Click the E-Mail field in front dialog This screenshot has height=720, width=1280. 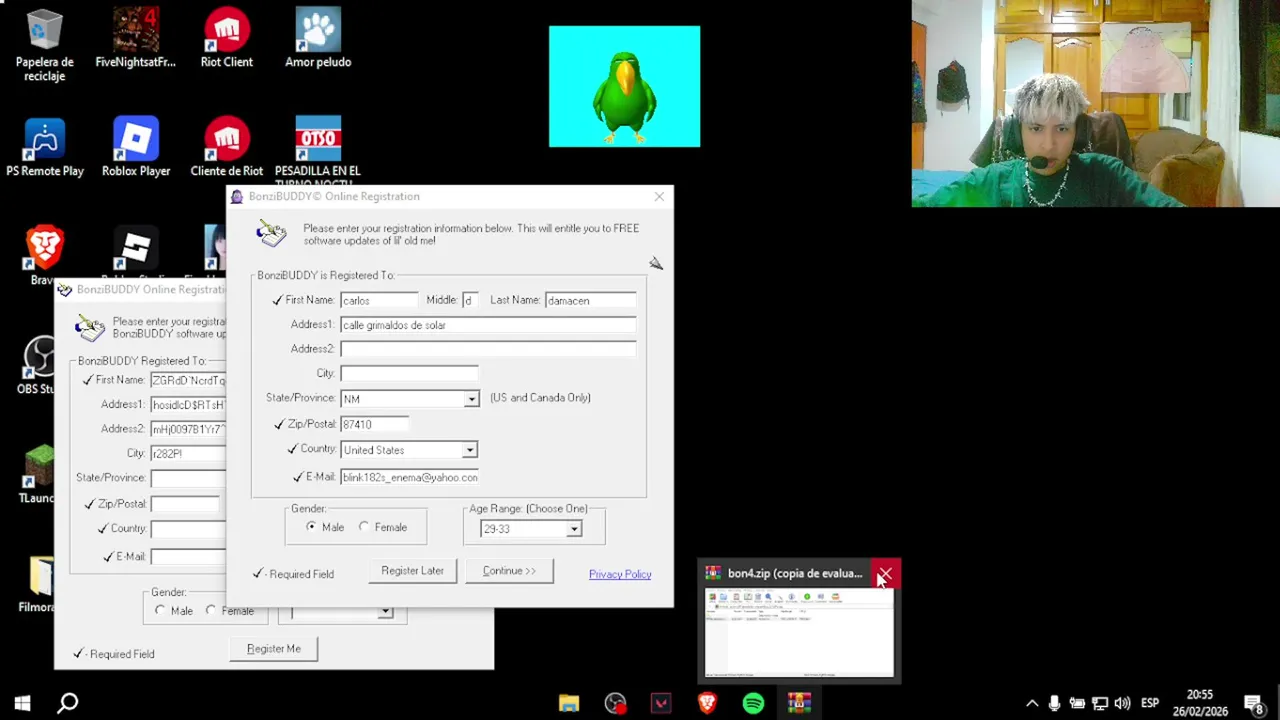[x=409, y=477]
